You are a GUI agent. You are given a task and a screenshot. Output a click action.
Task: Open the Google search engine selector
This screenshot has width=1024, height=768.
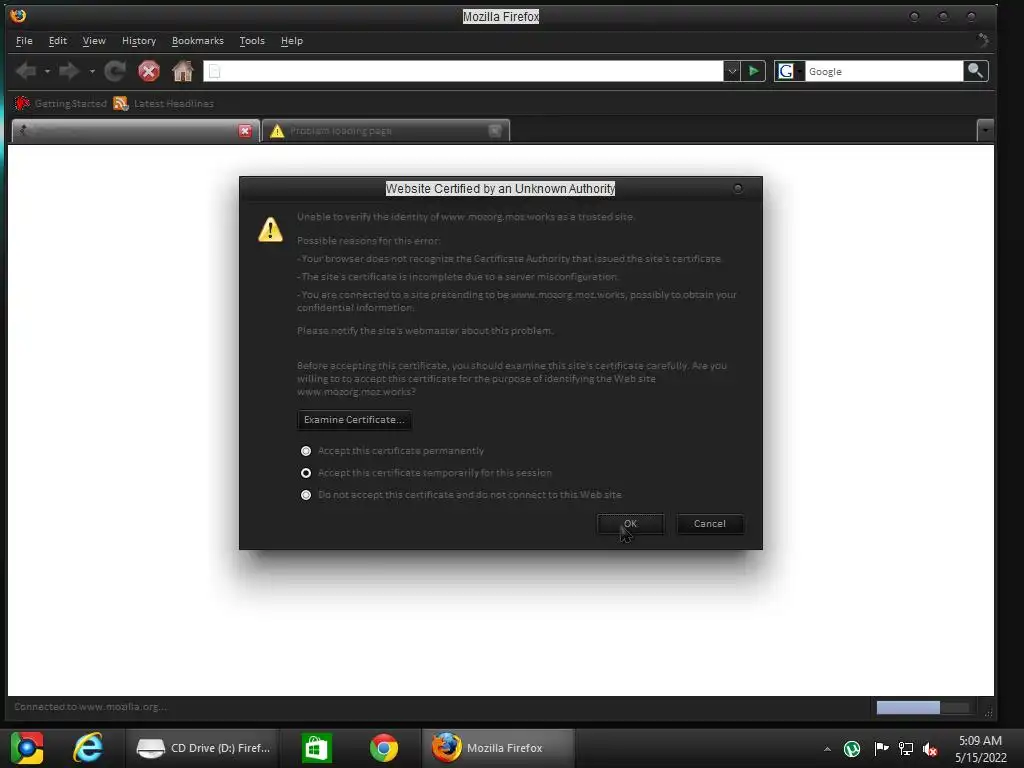tap(789, 71)
